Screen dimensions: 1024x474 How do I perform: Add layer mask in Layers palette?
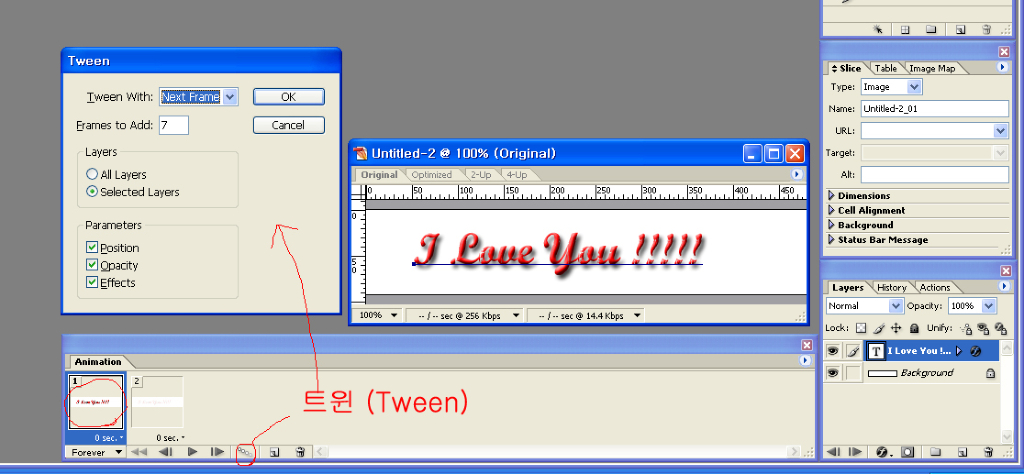908,452
